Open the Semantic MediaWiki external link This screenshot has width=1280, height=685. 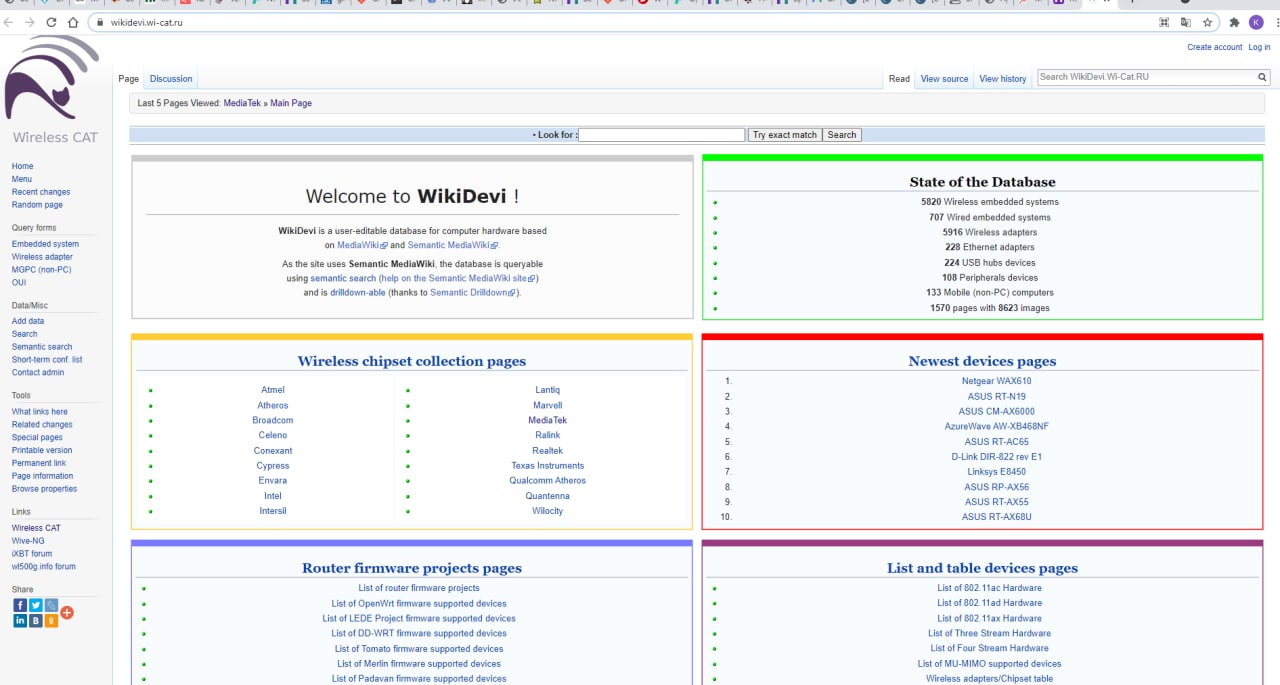(452, 246)
